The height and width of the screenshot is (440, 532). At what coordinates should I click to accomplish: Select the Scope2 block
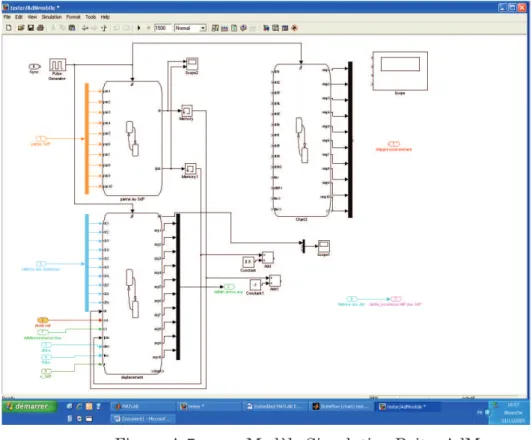192,63
